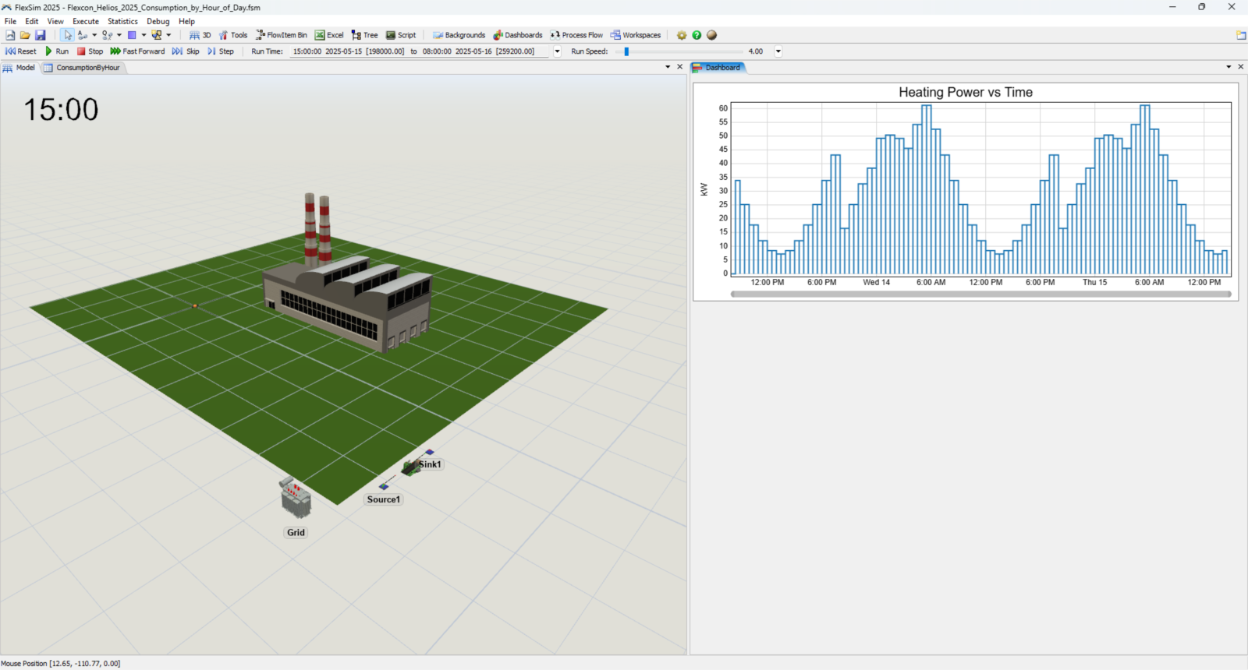1248x670 pixels.
Task: Open the Backgrounds tool
Action: click(x=458, y=34)
